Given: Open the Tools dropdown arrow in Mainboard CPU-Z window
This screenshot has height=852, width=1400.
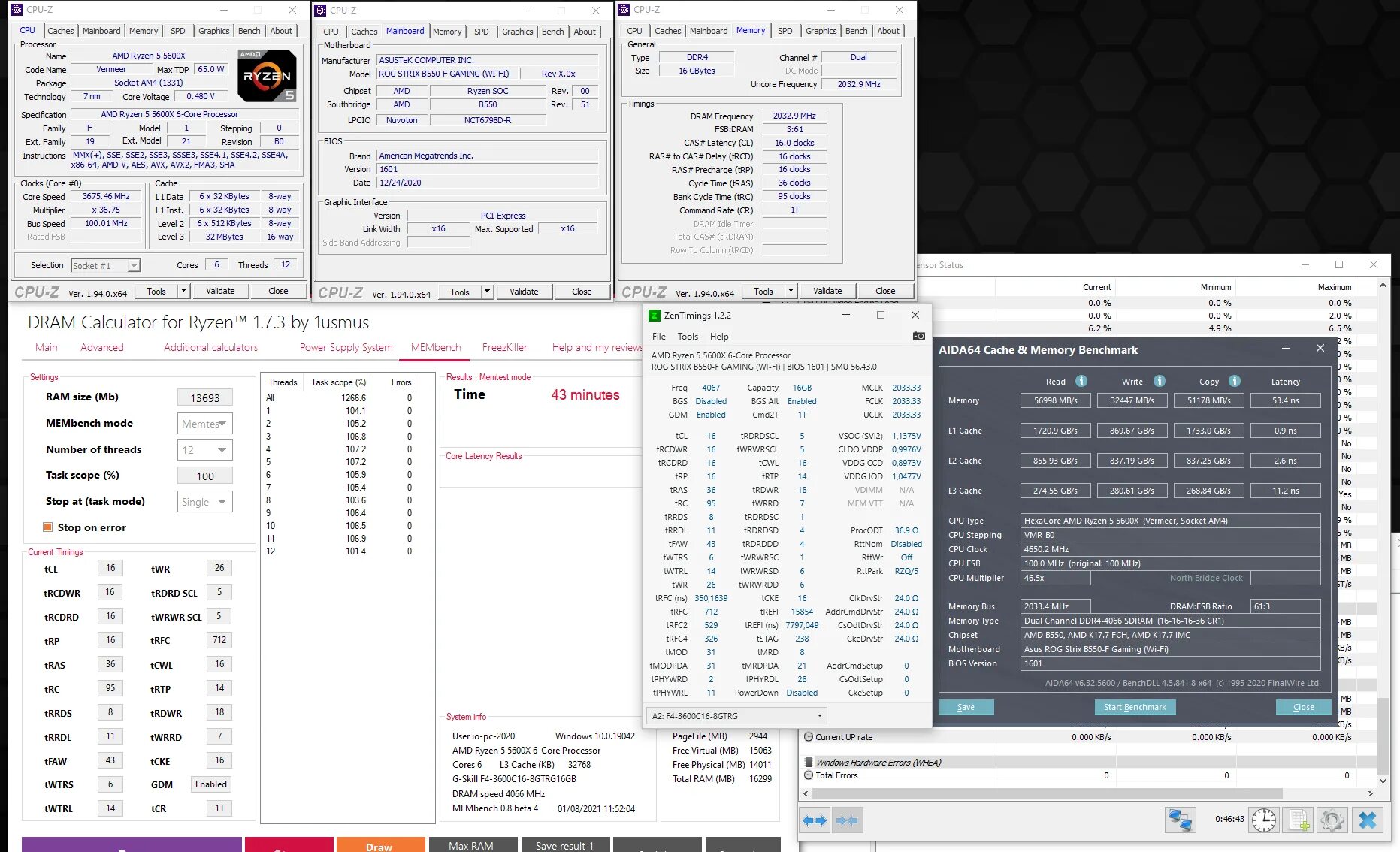Looking at the screenshot, I should click(487, 292).
